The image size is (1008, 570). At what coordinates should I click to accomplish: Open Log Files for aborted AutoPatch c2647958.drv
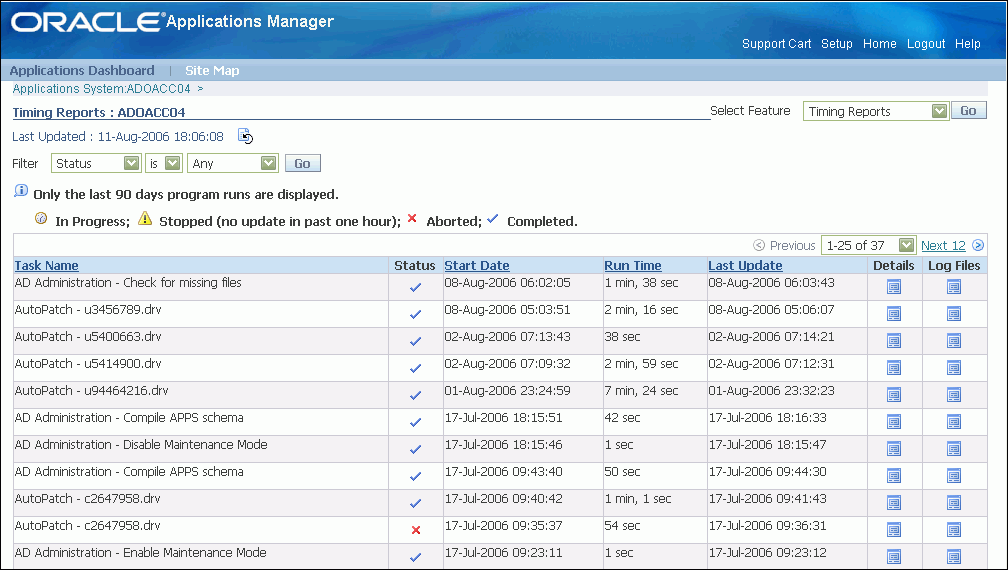point(953,530)
